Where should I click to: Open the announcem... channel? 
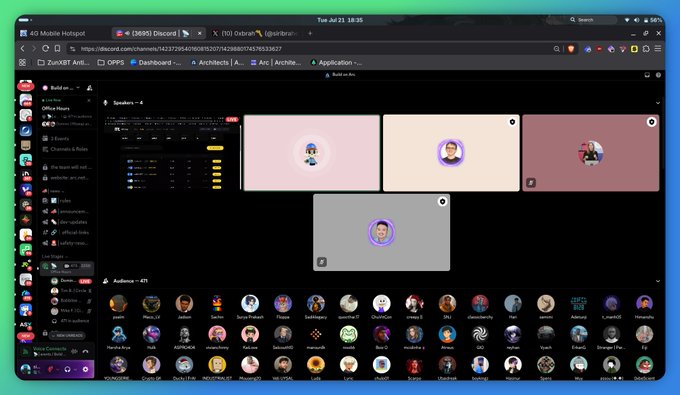click(66, 211)
